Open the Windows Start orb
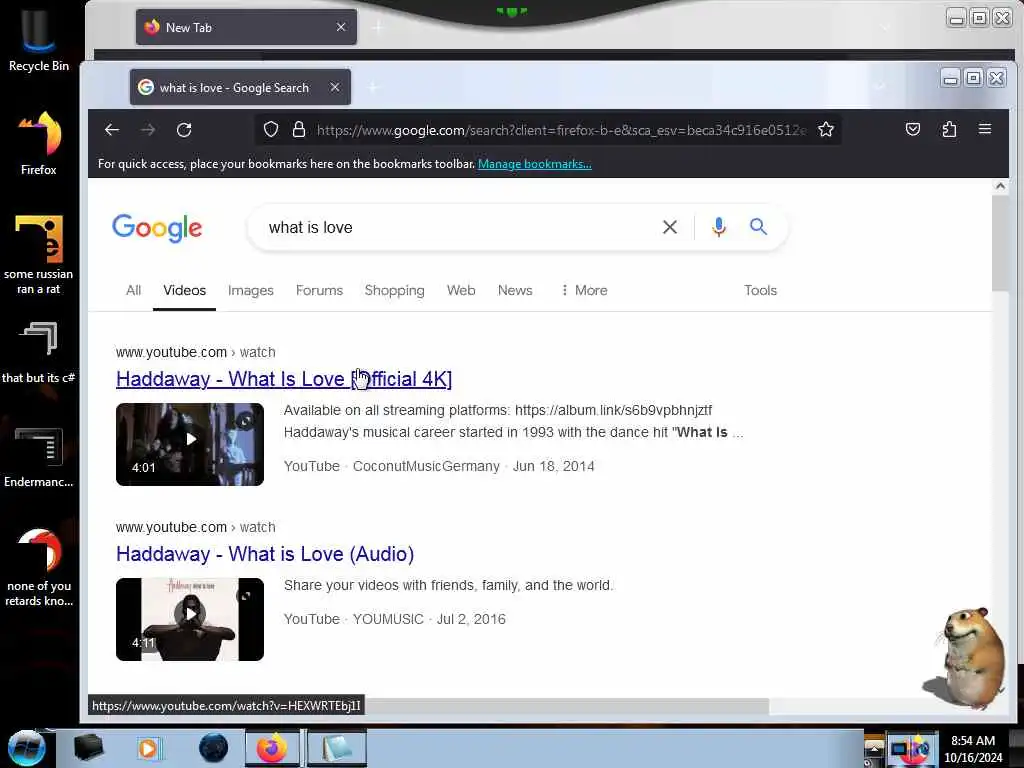The width and height of the screenshot is (1024, 768). click(27, 748)
